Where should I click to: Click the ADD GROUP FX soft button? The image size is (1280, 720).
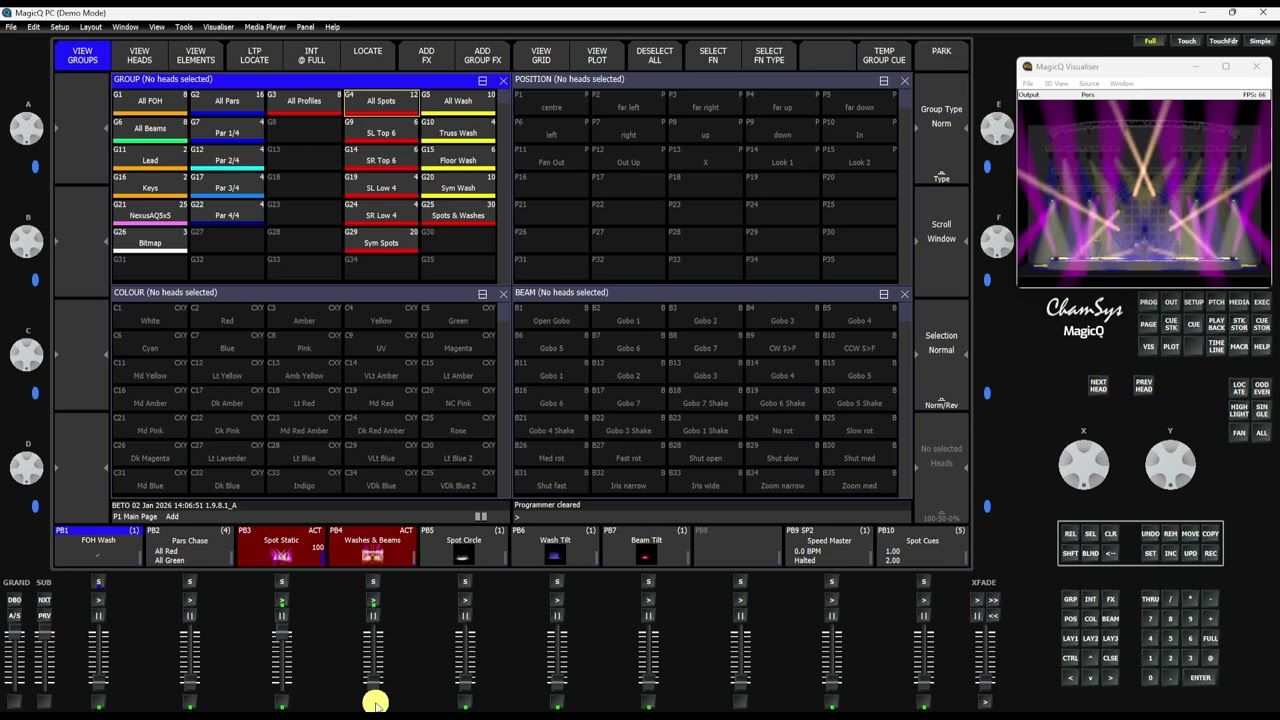(482, 55)
